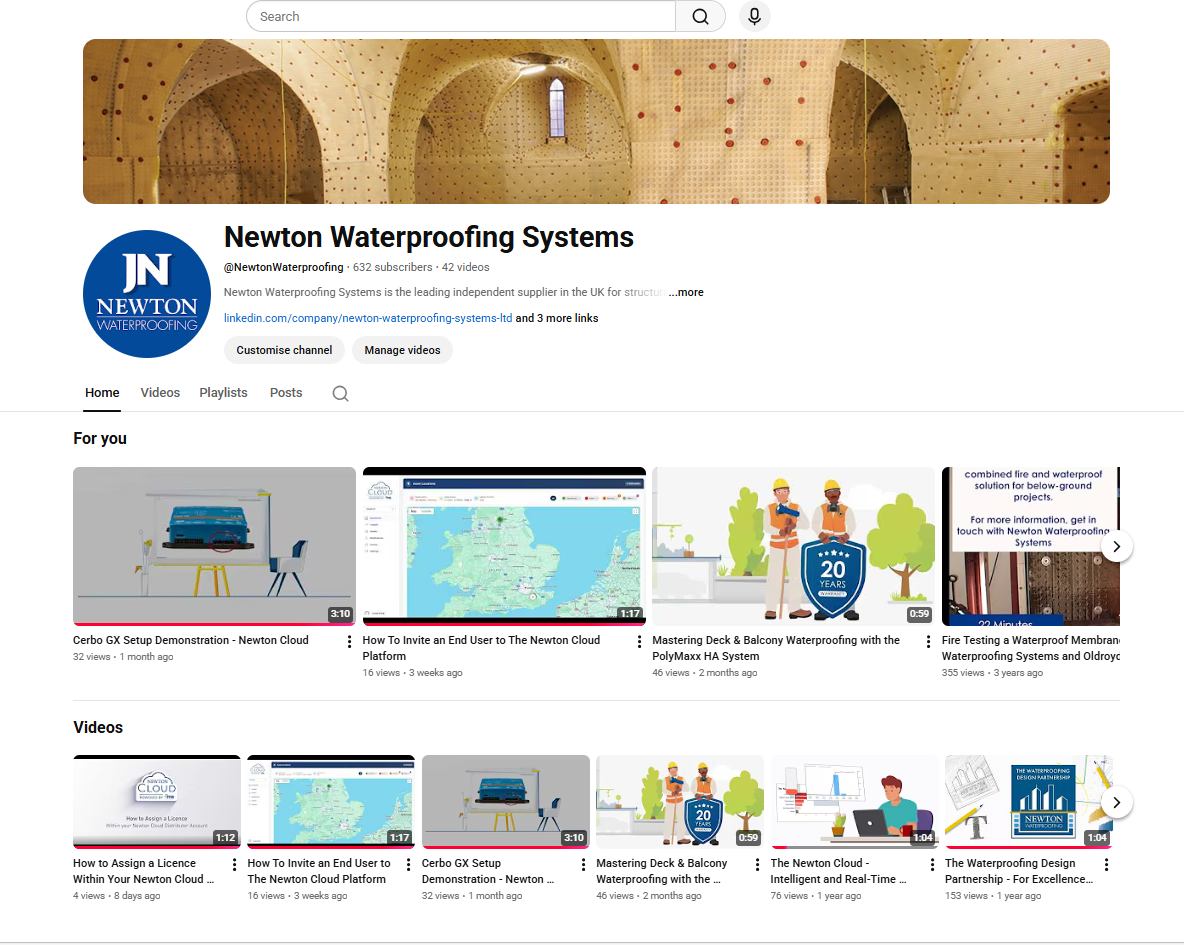Click the Newton Waterproofing channel avatar

[x=146, y=294]
